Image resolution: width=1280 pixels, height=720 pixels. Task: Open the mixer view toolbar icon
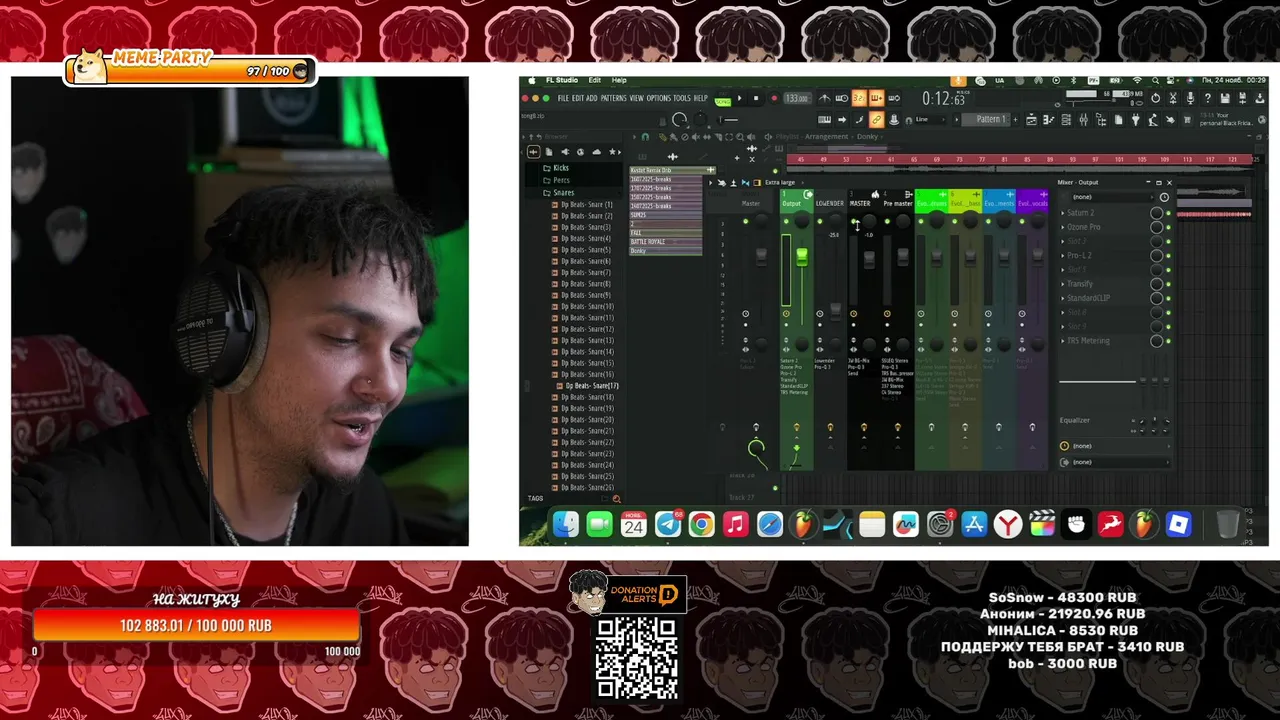[x=1083, y=120]
